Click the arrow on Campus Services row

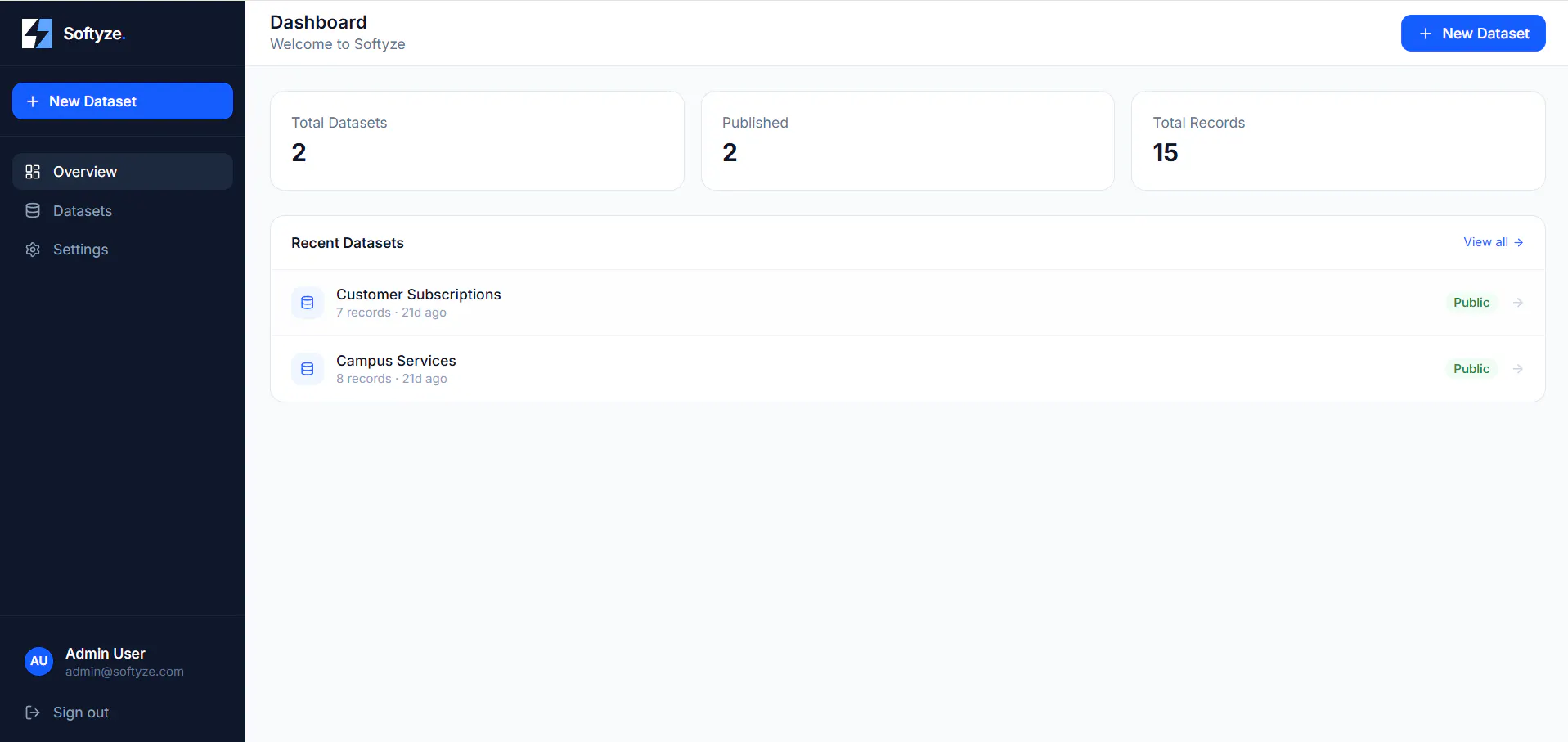tap(1518, 369)
